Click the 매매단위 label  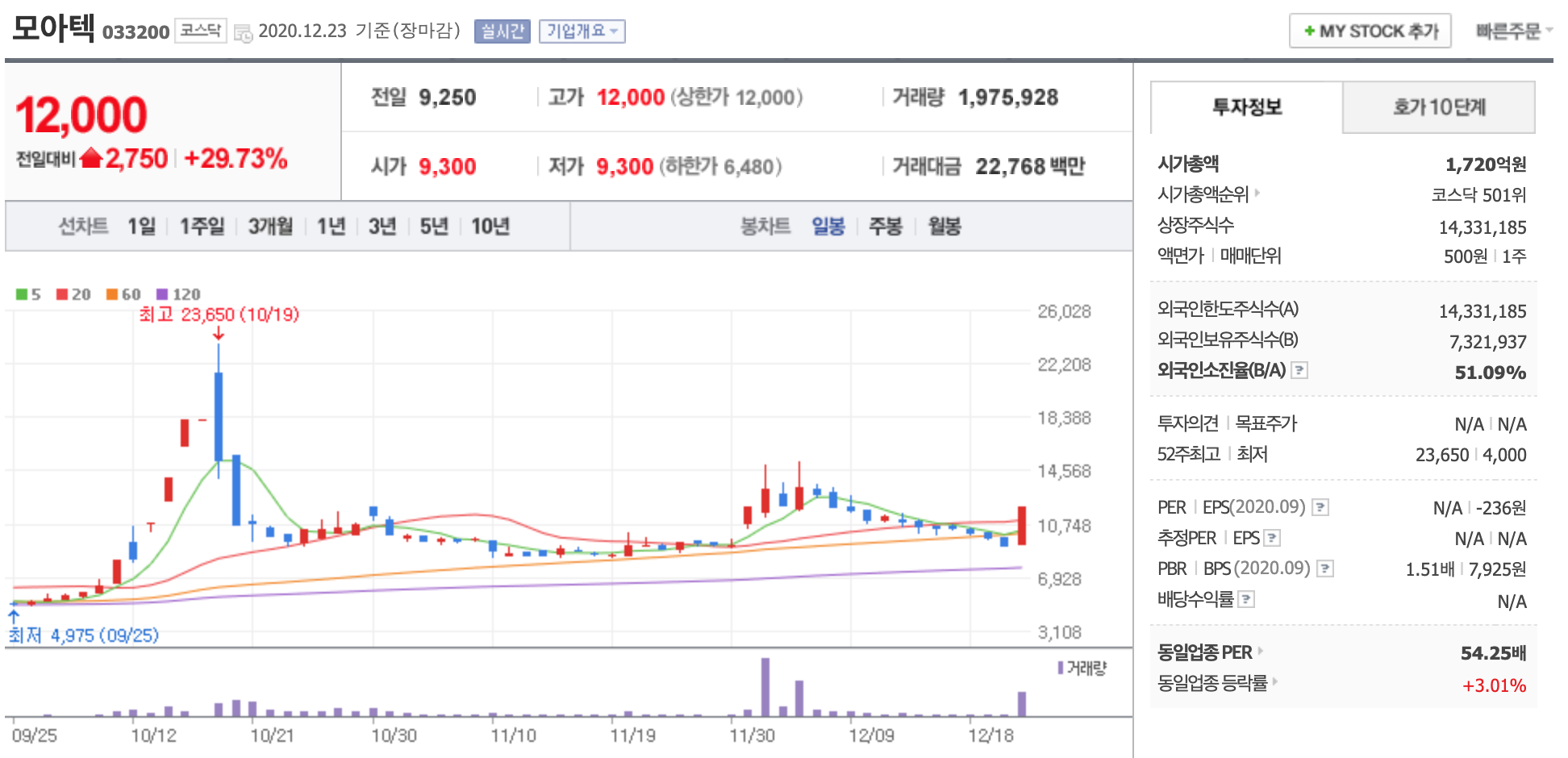pyautogui.click(x=1251, y=256)
